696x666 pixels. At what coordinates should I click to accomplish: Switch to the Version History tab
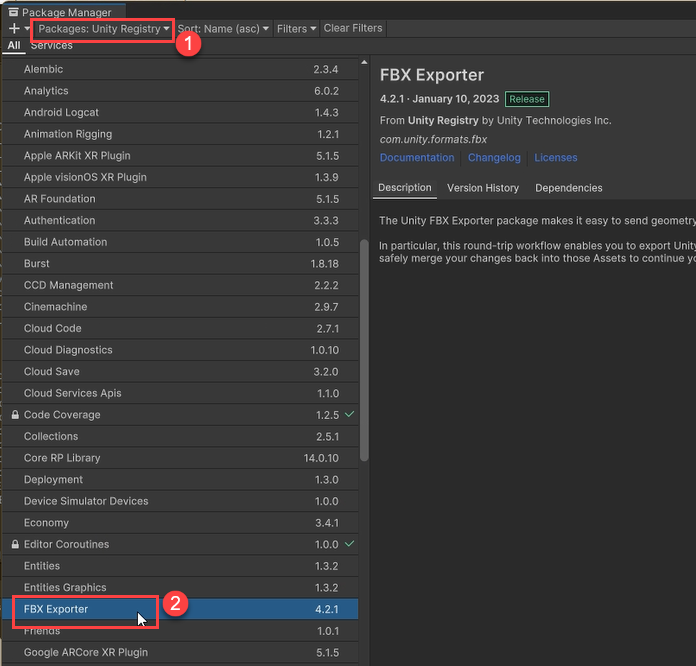point(483,188)
